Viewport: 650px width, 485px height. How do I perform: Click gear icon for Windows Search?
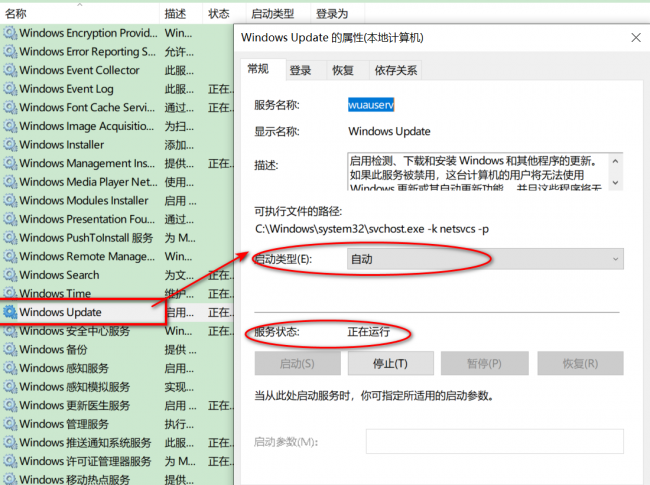click(x=10, y=275)
